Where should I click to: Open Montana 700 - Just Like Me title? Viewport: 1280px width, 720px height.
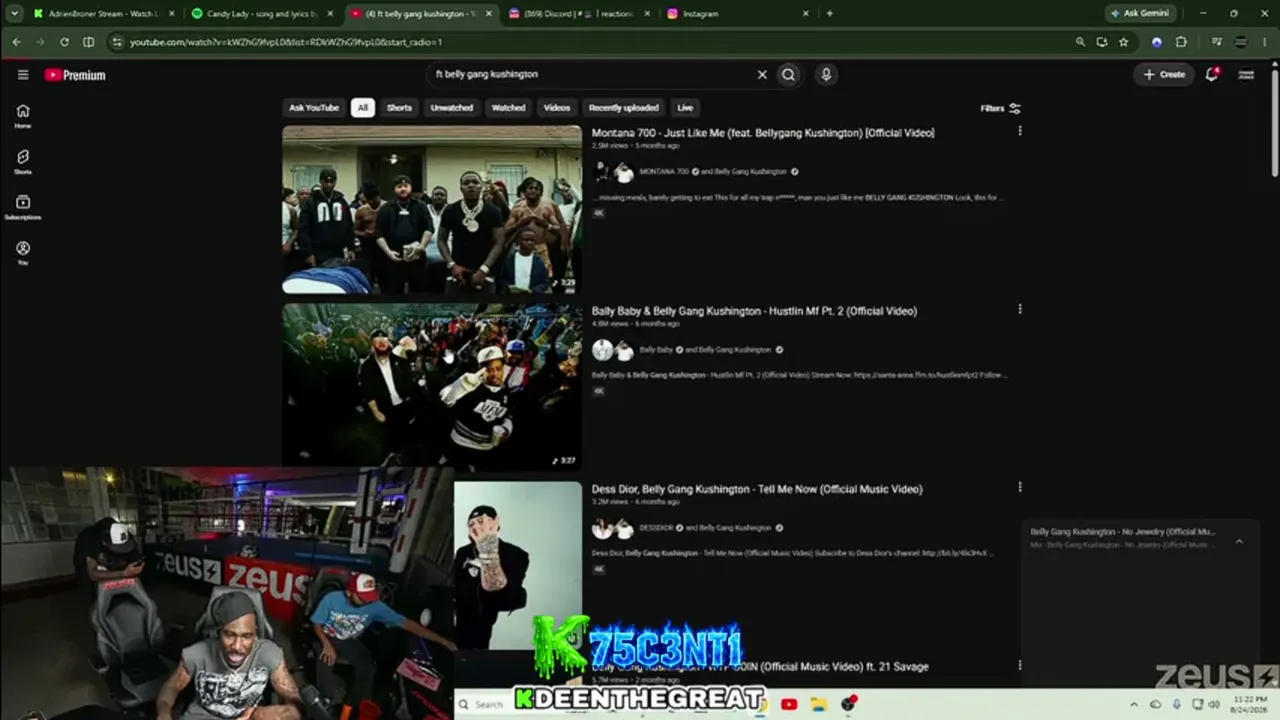point(763,132)
